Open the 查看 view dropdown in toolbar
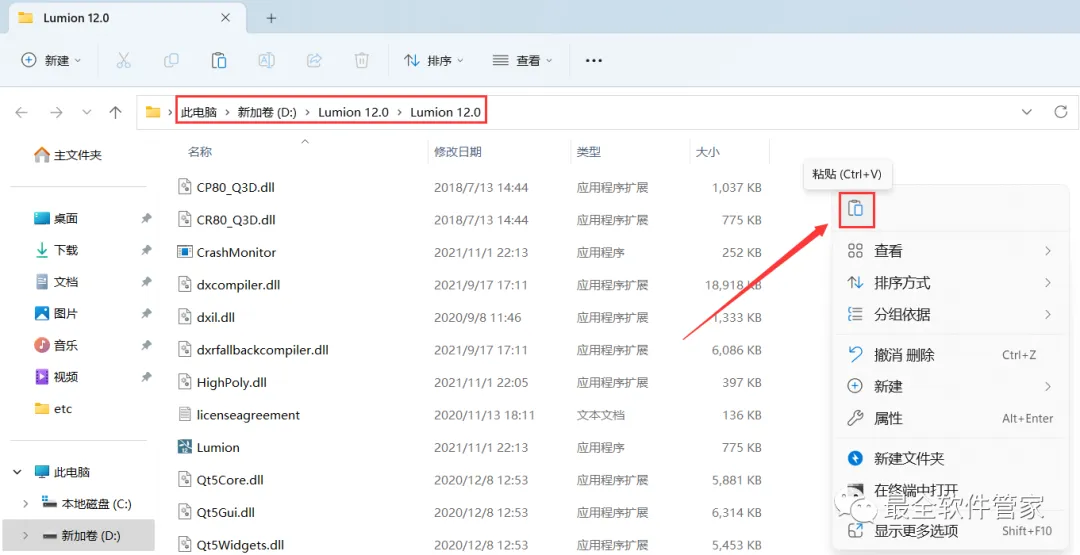 [523, 60]
